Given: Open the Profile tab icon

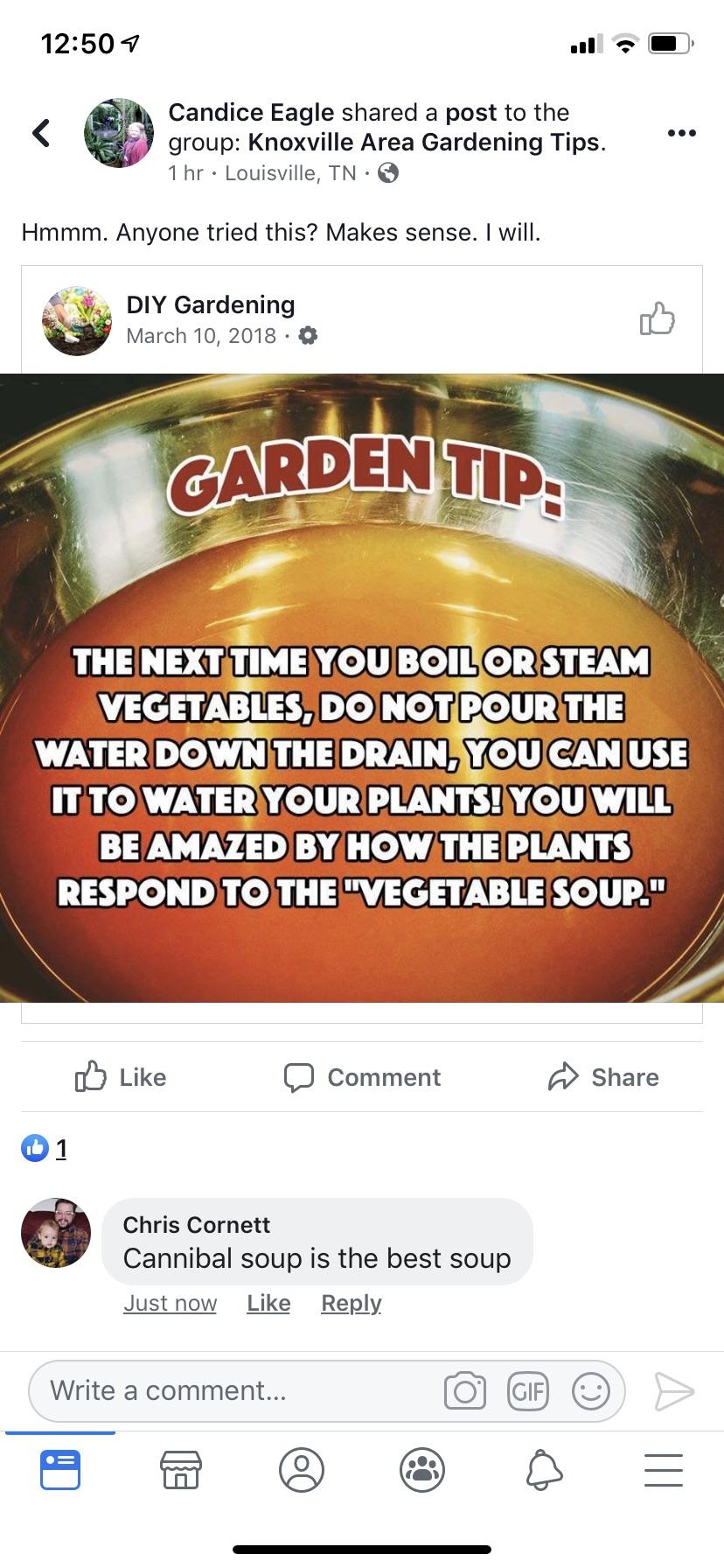Looking at the screenshot, I should (x=302, y=1470).
